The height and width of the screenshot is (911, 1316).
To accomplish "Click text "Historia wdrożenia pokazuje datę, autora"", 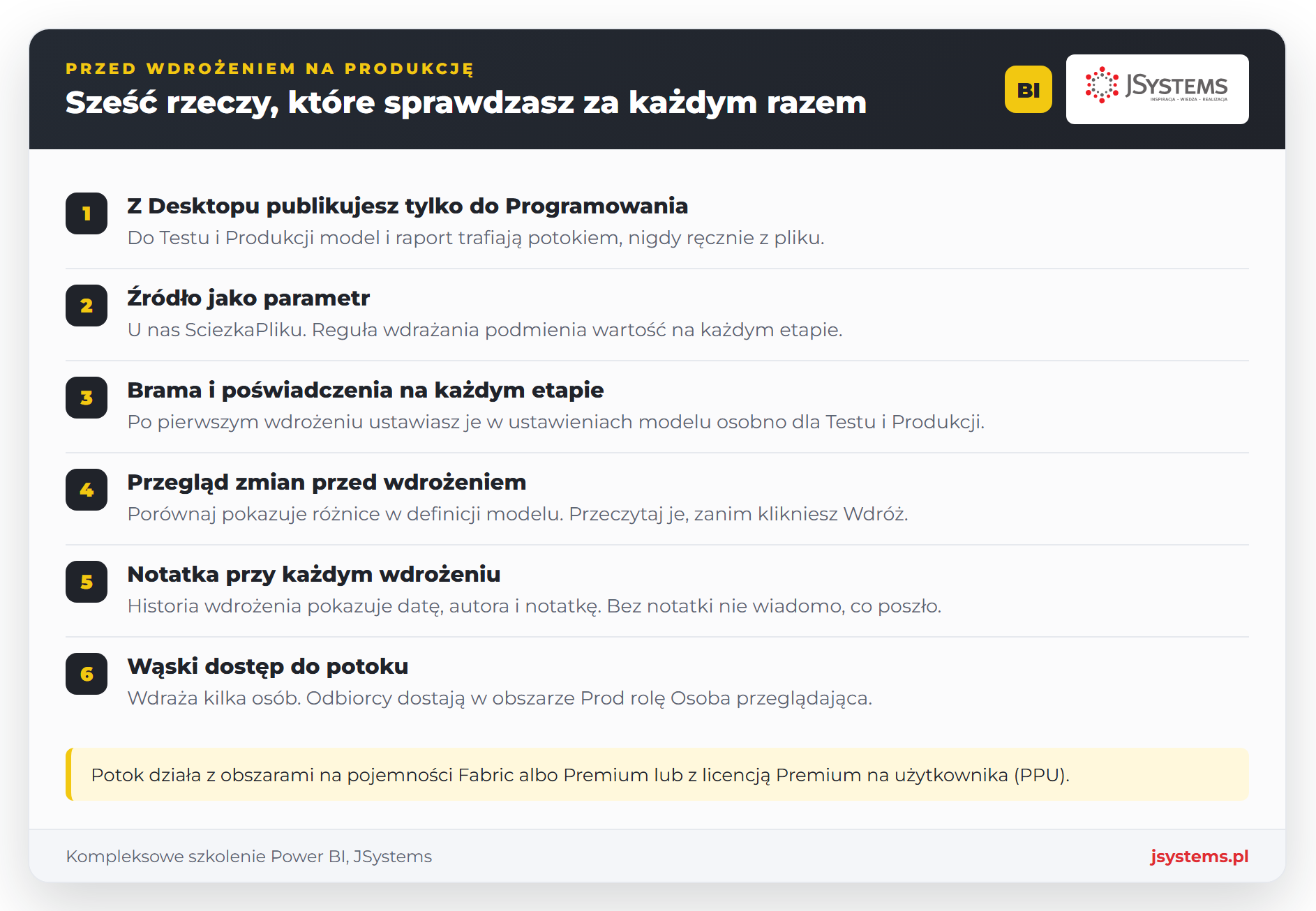I will point(318,606).
